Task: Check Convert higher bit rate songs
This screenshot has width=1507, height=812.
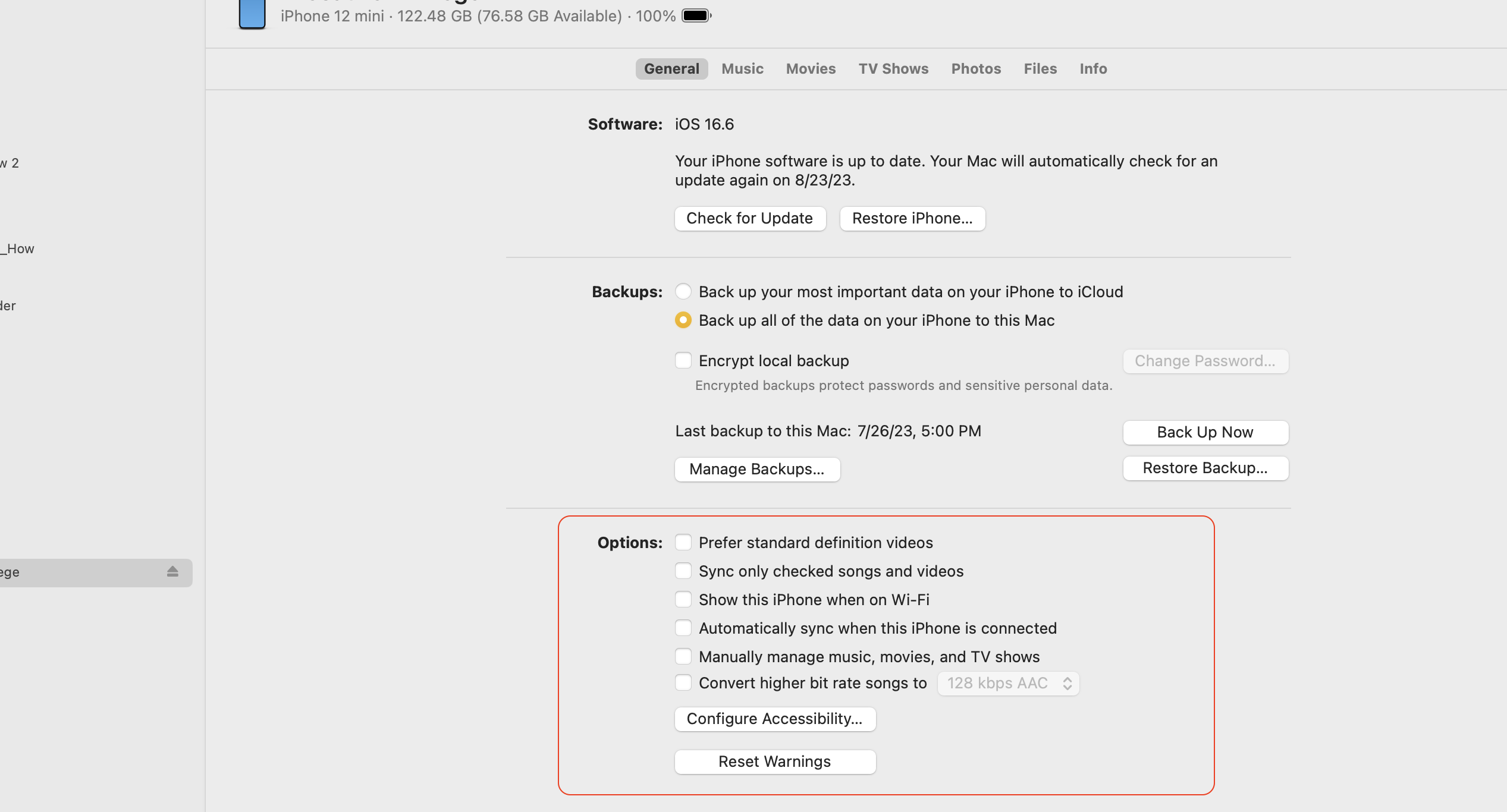Action: (x=683, y=682)
